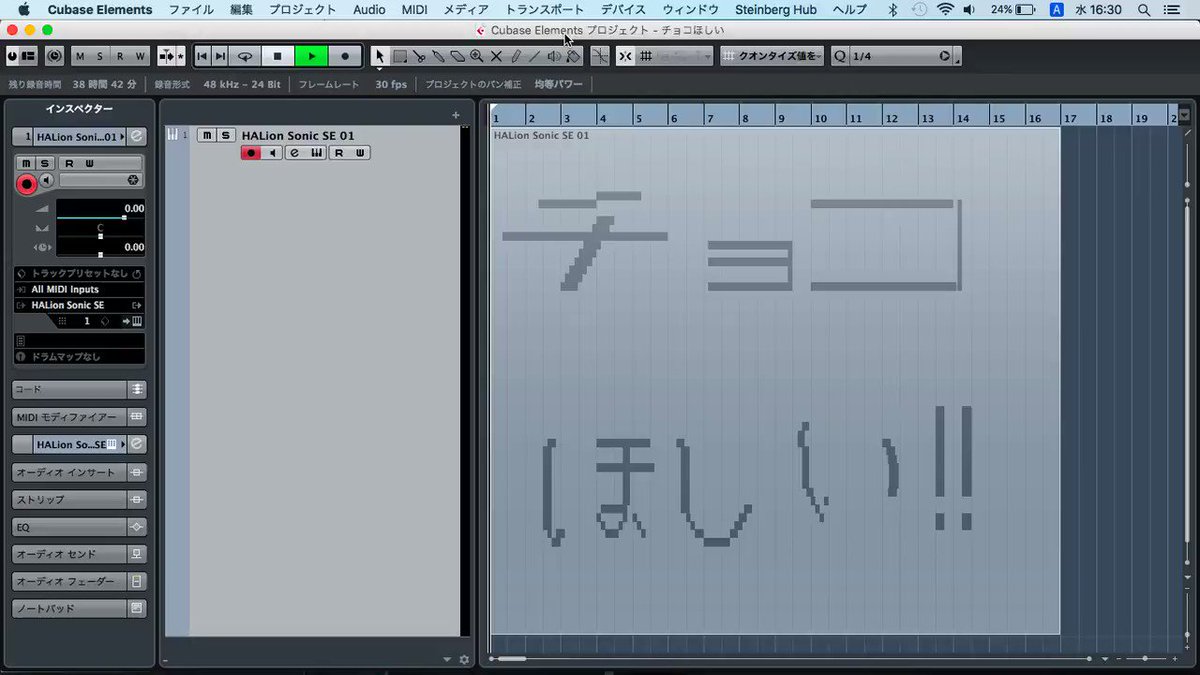Toggle Write automation on track list track

[x=360, y=153]
